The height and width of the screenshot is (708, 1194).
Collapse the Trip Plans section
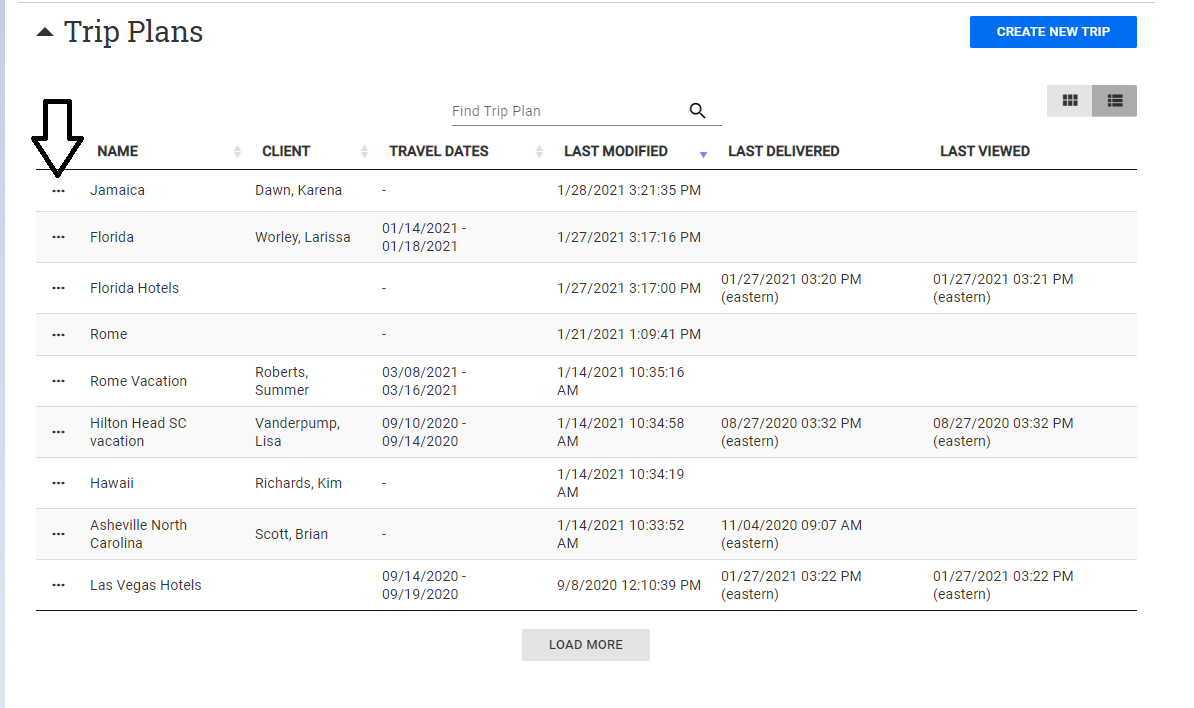pos(45,32)
